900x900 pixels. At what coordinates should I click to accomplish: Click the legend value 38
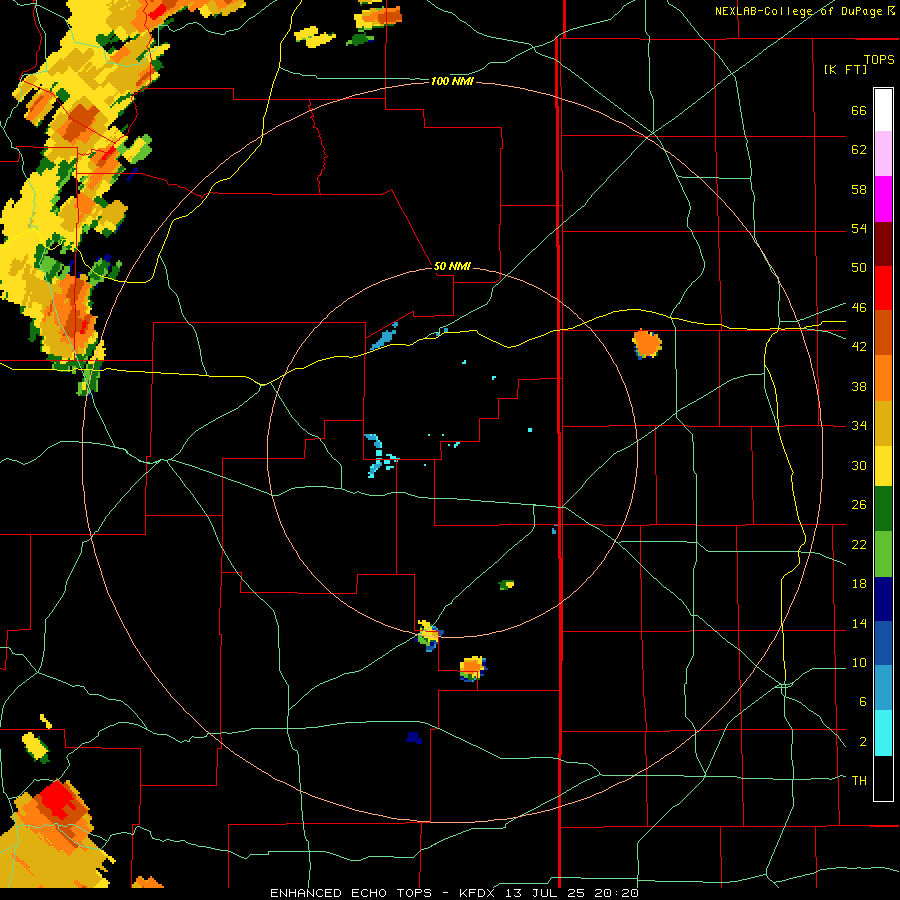click(x=859, y=386)
